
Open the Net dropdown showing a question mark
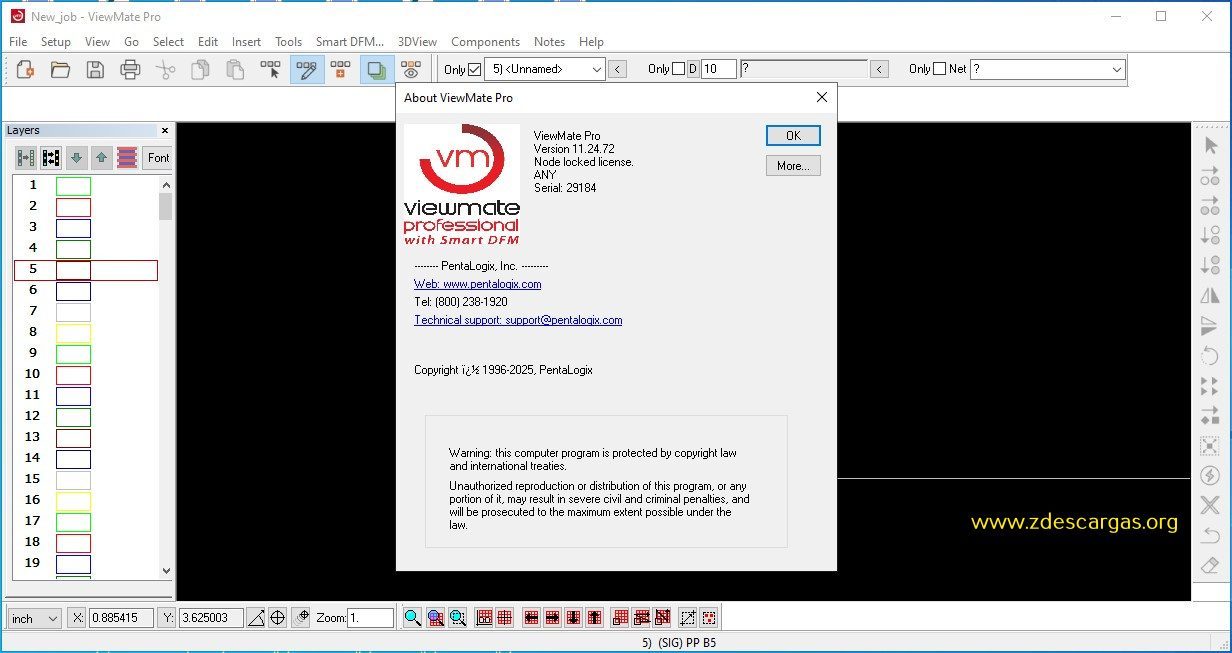click(1047, 69)
